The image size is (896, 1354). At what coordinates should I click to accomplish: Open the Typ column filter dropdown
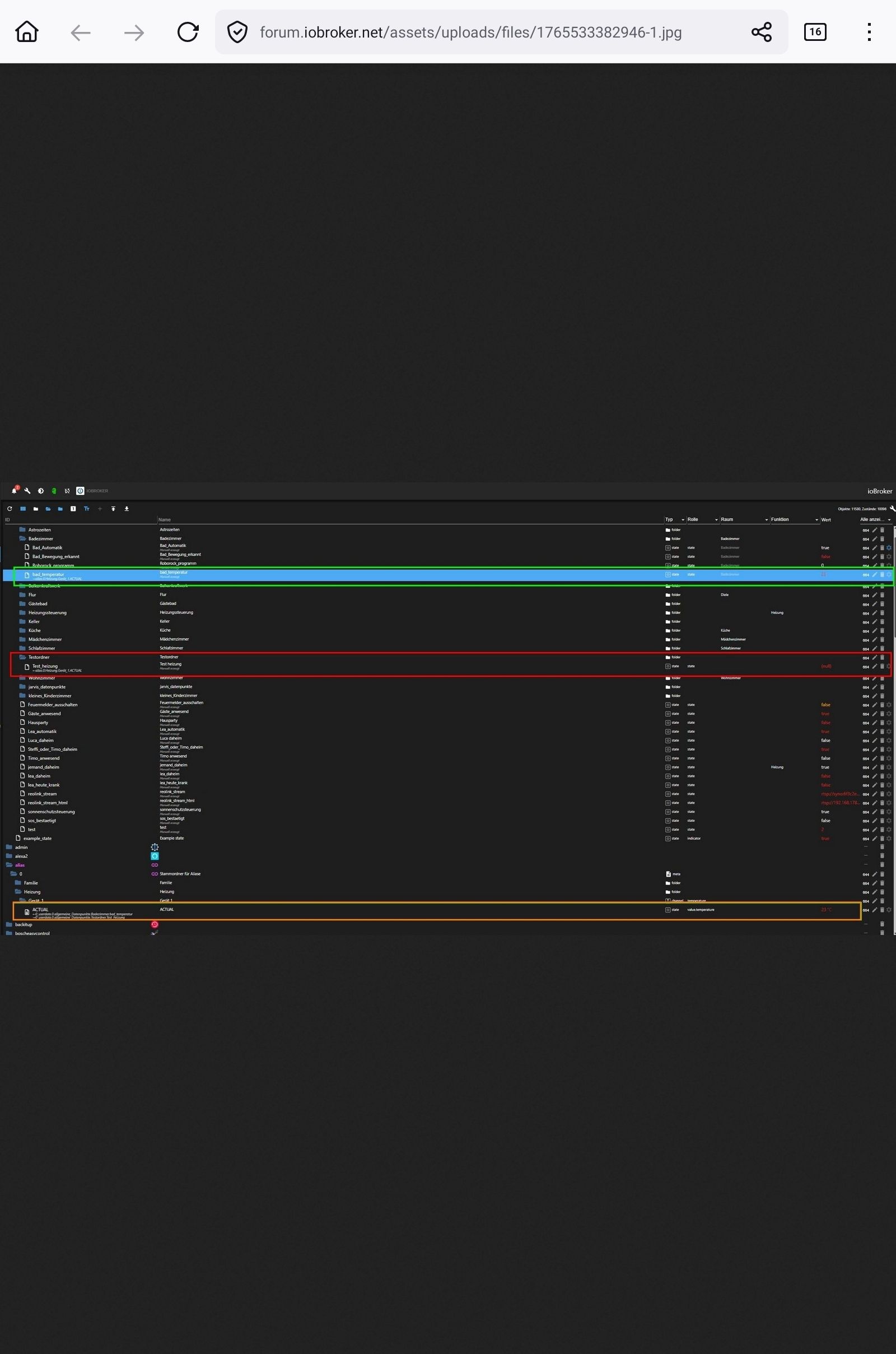tap(682, 519)
